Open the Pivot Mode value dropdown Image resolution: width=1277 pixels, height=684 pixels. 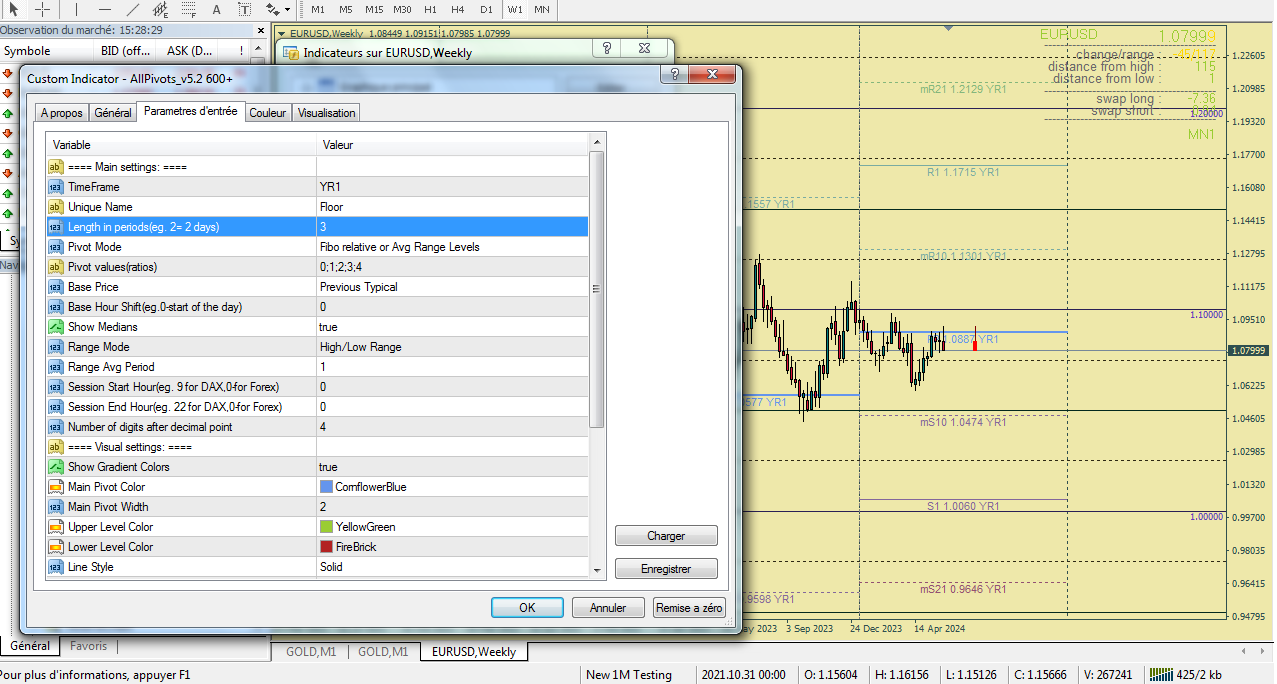(x=452, y=247)
